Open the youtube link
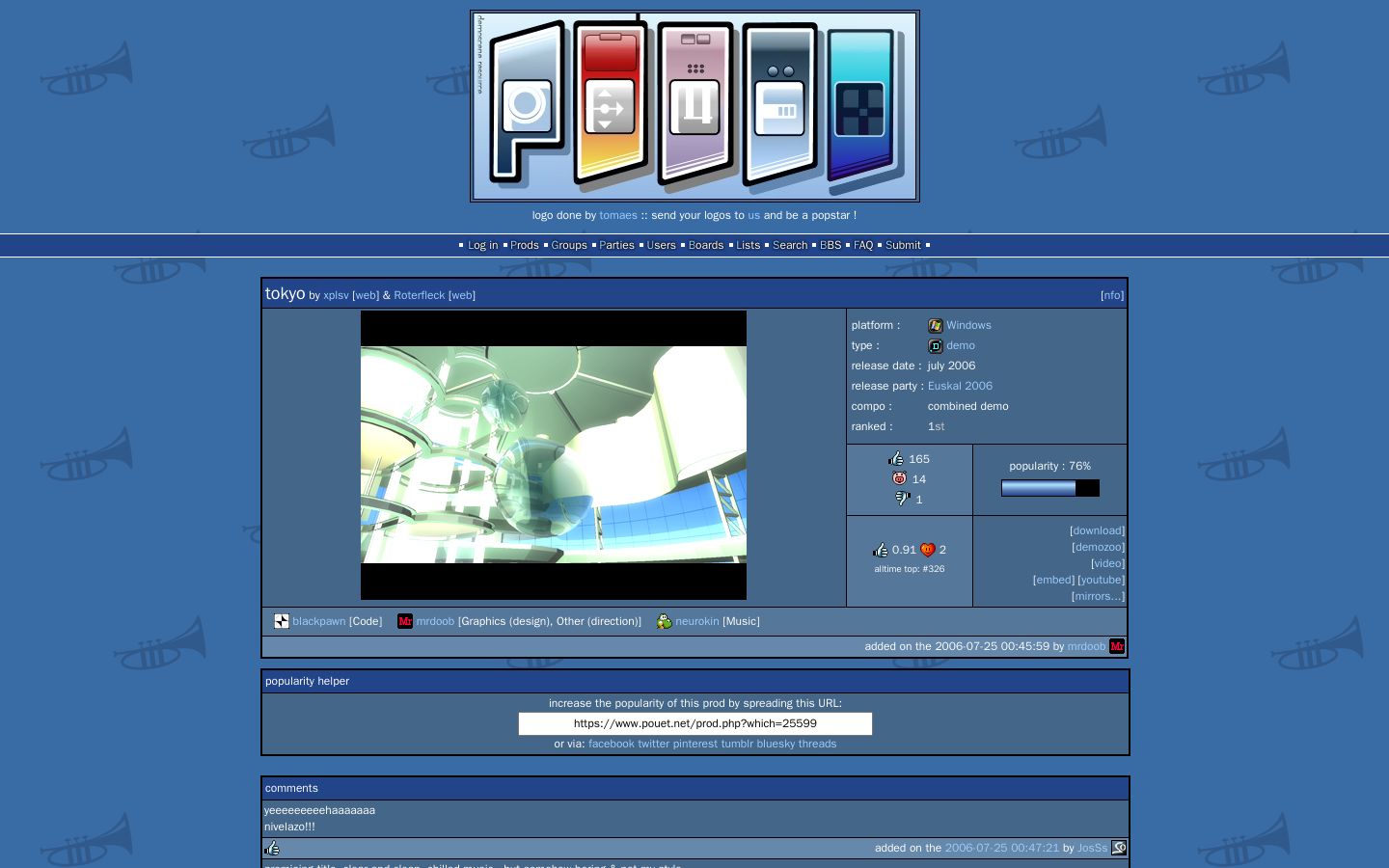 click(x=1102, y=580)
